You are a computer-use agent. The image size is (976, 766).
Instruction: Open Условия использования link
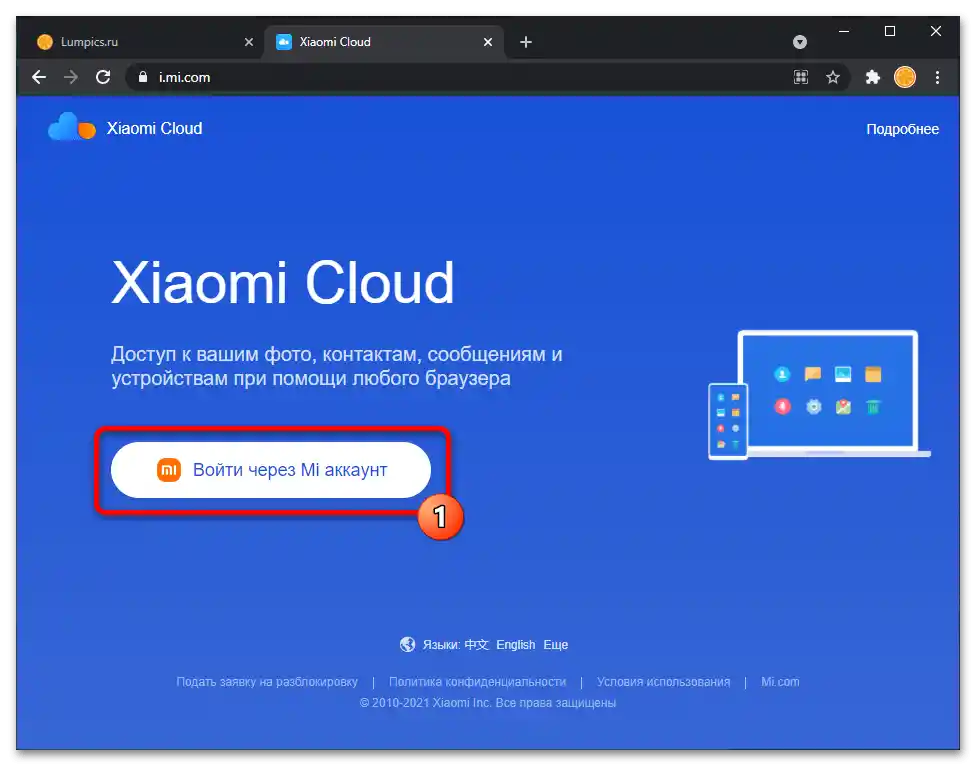pyautogui.click(x=664, y=681)
